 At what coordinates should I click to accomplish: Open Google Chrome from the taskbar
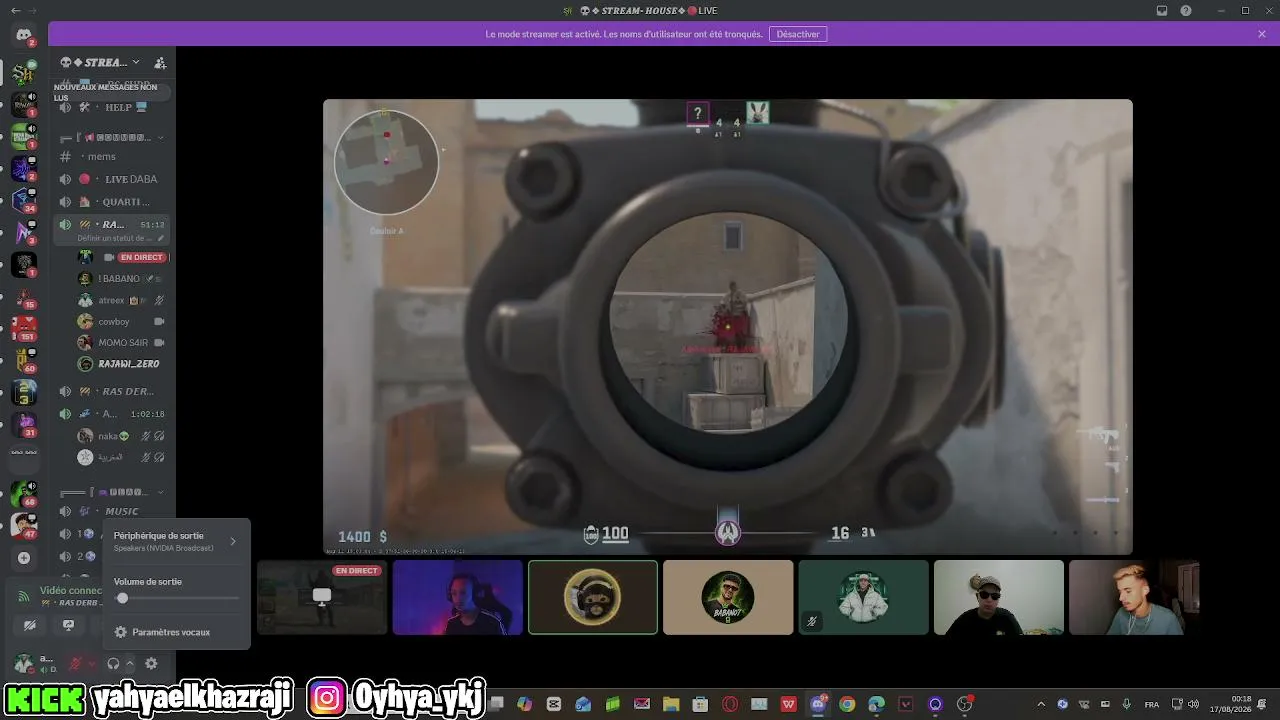[847, 704]
